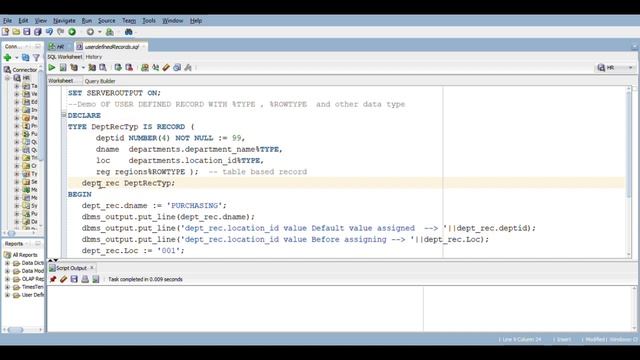Click the Undo arrow icon

coord(49,32)
